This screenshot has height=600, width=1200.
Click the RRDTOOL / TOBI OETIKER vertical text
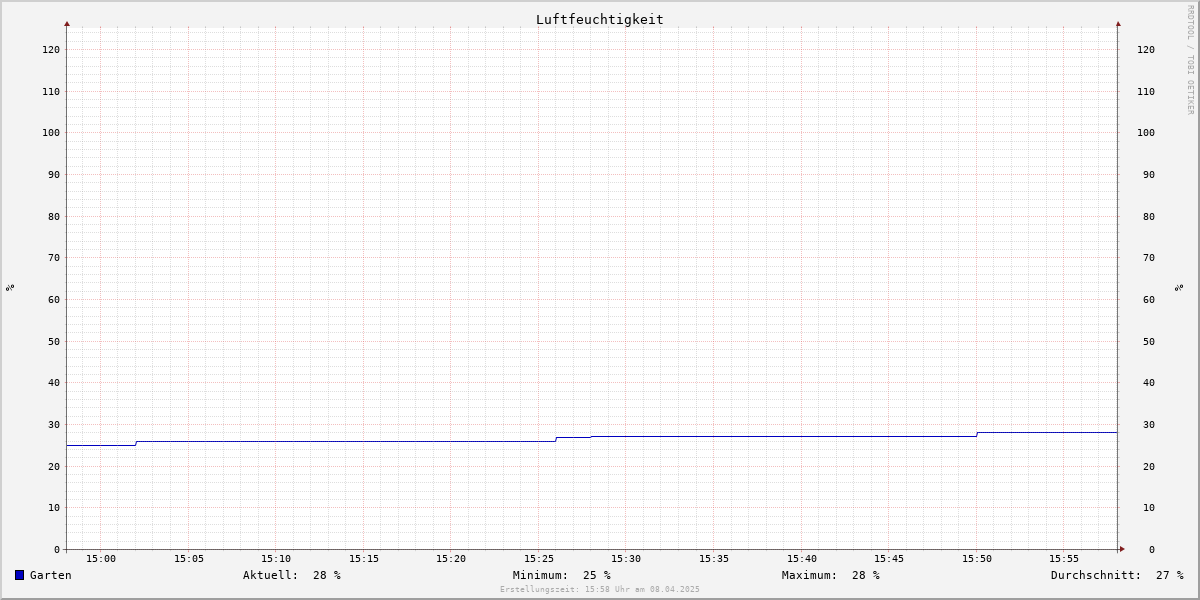tap(1190, 60)
